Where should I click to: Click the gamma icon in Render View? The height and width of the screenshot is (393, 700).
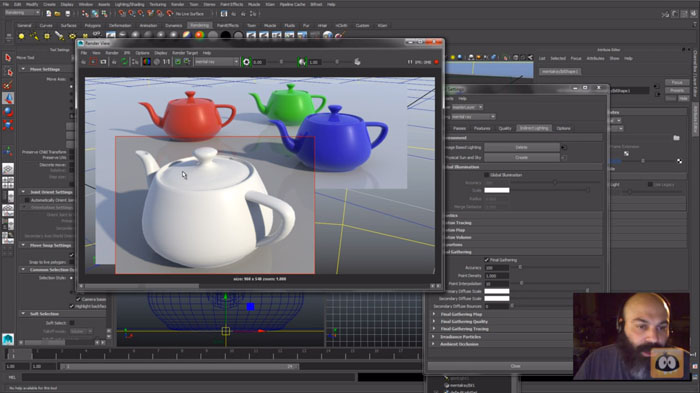[302, 62]
